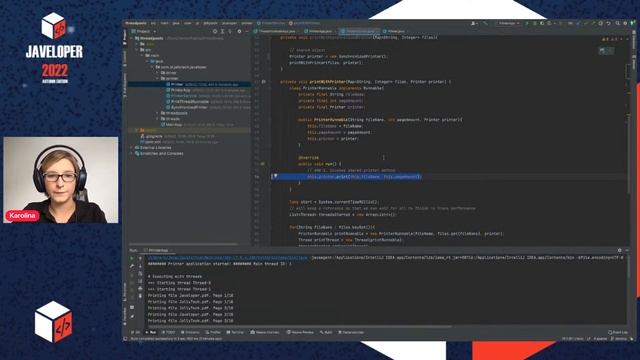Hide the Run tool window
Screen dimensions: 640x360
[627, 250]
